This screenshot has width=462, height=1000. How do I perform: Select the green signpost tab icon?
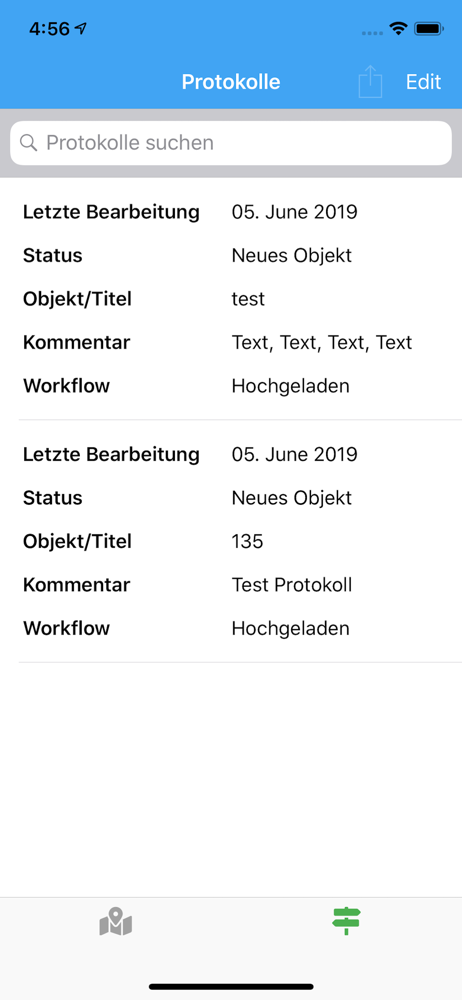[x=346, y=921]
